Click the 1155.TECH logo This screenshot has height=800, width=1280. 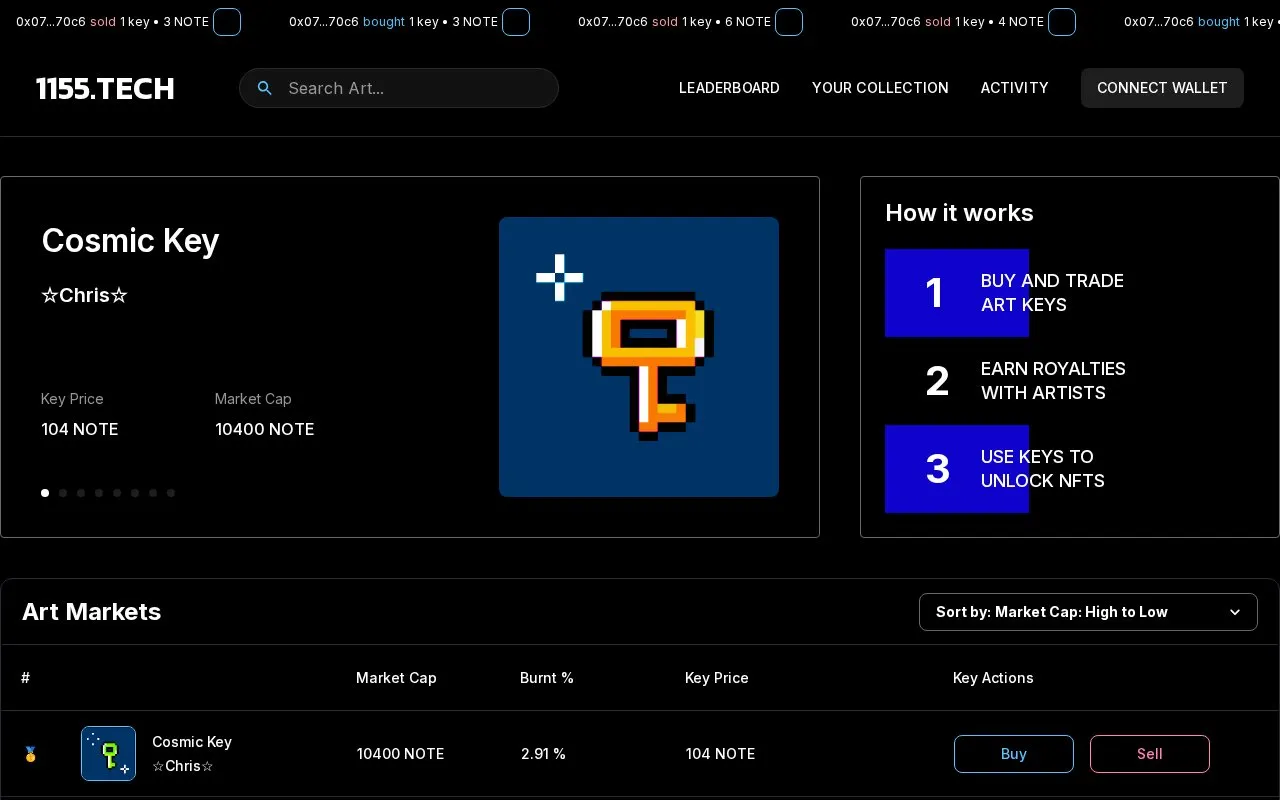105,88
